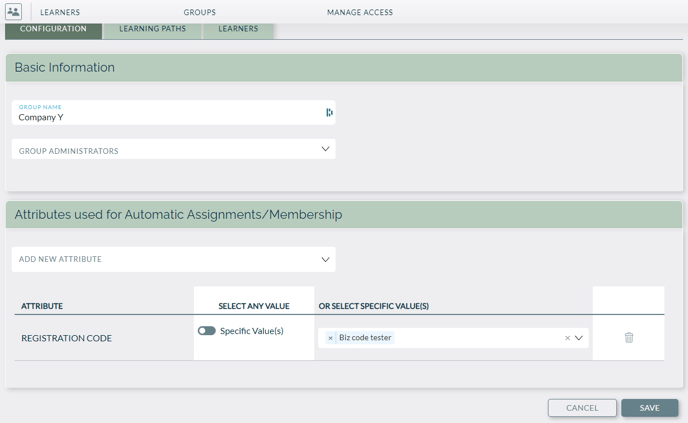Click the Biz code tester value box
688x423 pixels.
tap(453, 338)
